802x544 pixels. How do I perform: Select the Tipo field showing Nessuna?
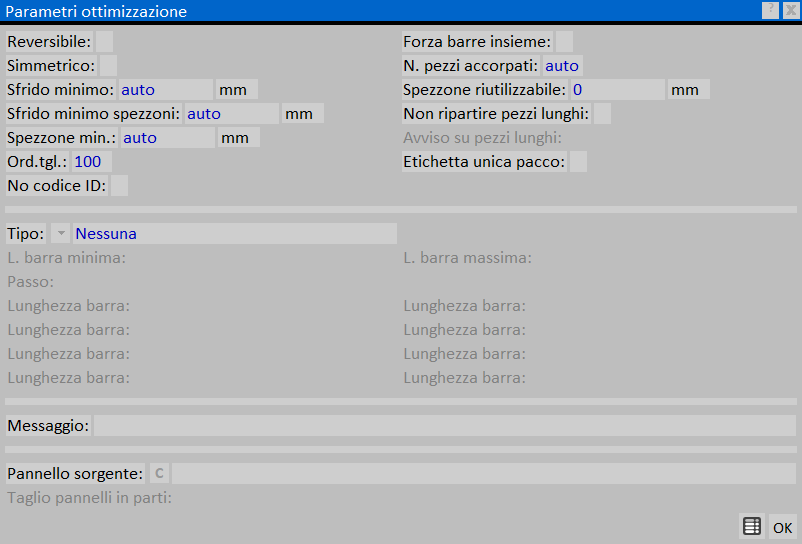235,234
